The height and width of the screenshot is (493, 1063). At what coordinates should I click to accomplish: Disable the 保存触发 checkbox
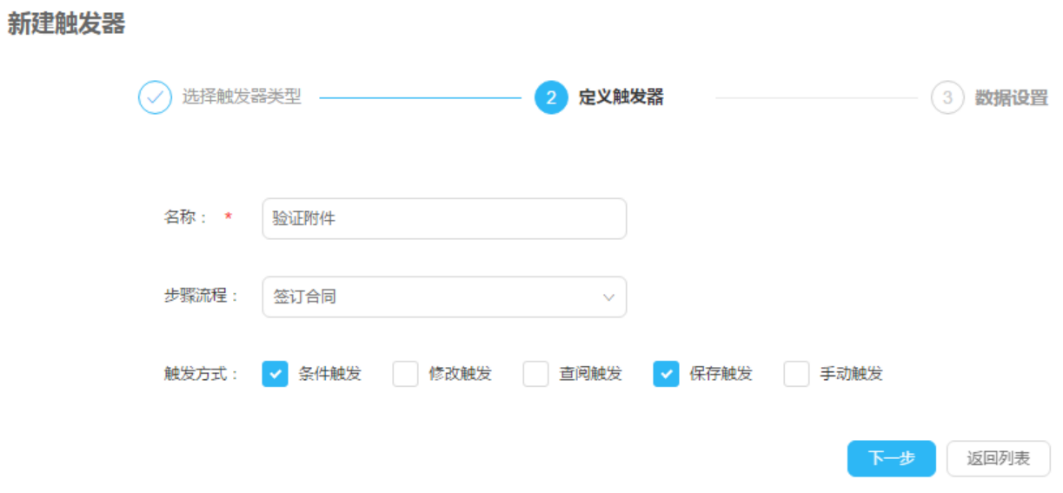pos(666,374)
